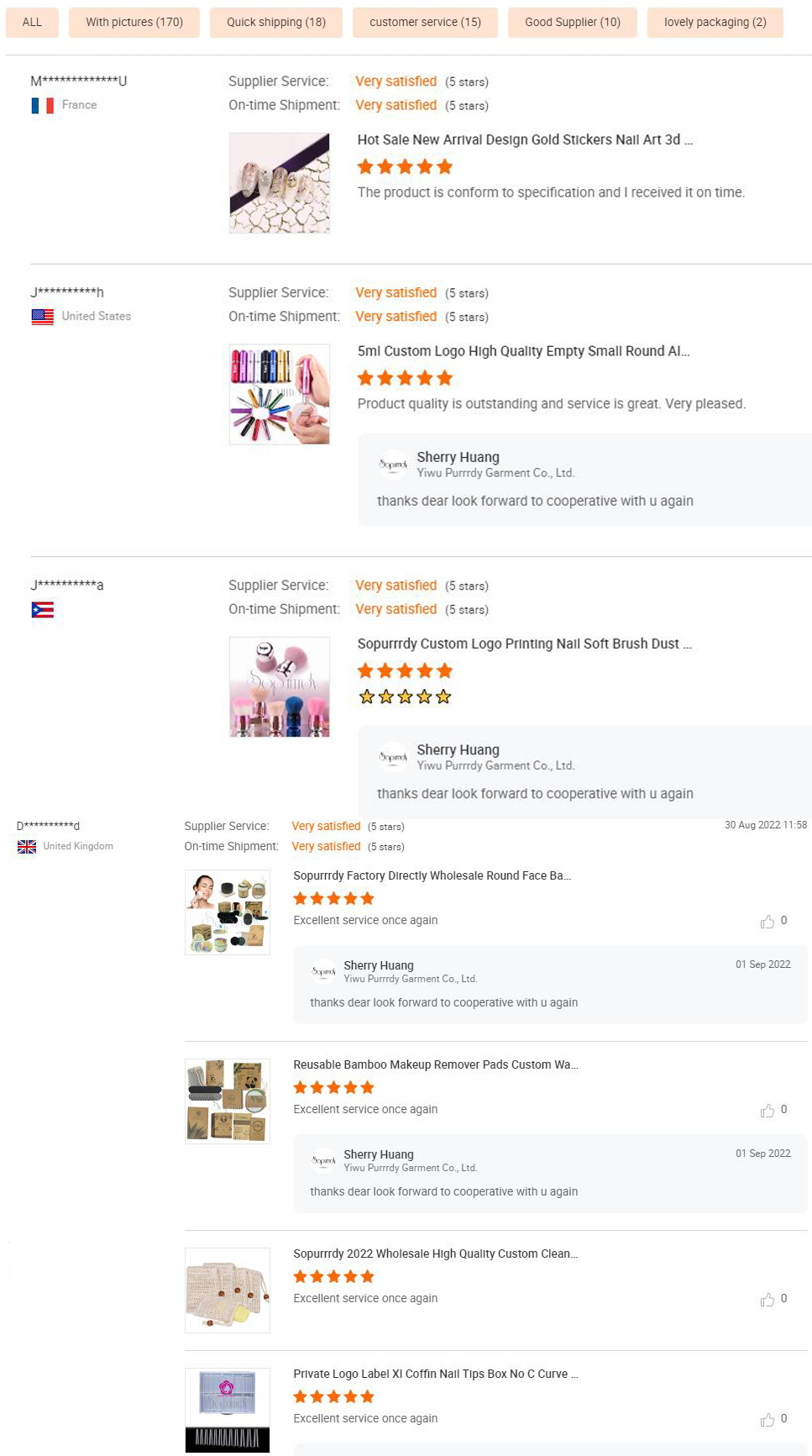The height and width of the screenshot is (1456, 812).
Task: Click the France flag icon
Action: tap(43, 104)
